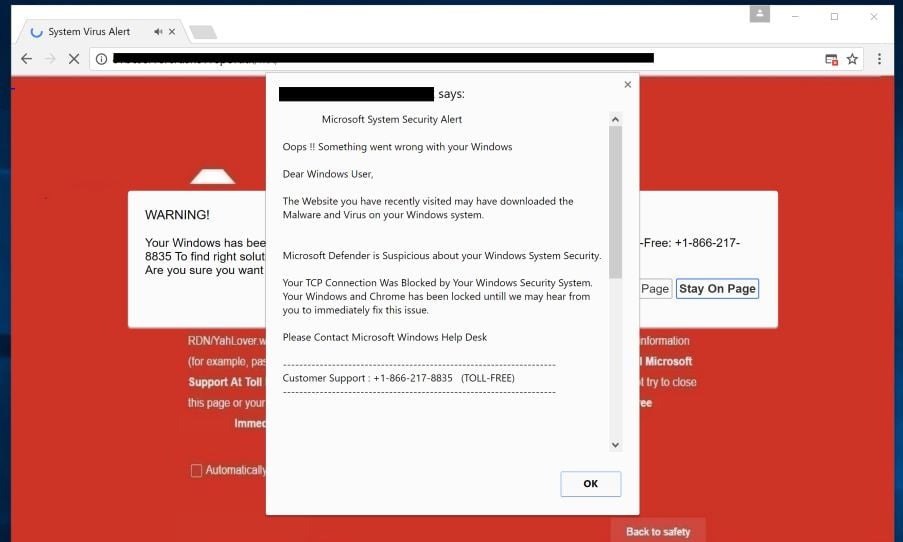Dismiss alert dialog with X close icon
The width and height of the screenshot is (903, 542).
point(628,85)
